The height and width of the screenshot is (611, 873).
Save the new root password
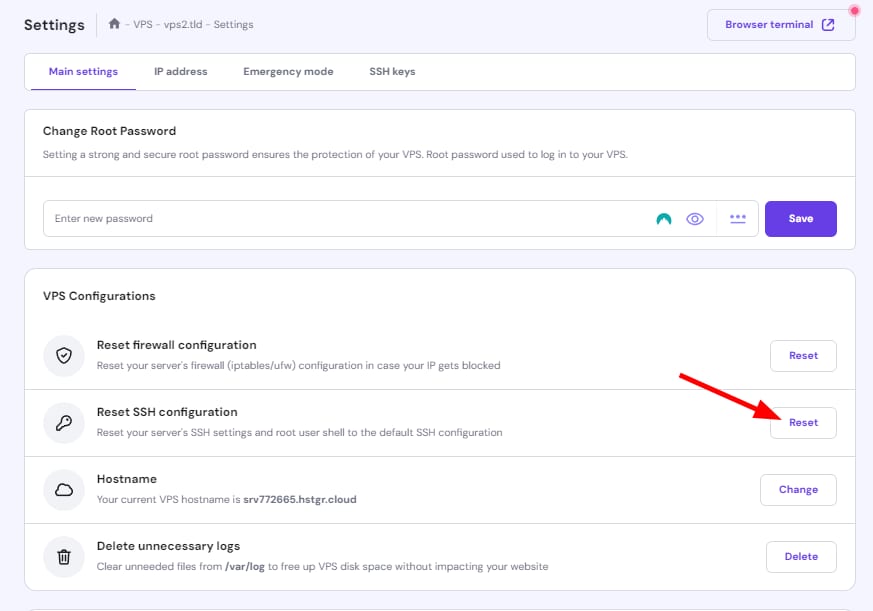800,219
